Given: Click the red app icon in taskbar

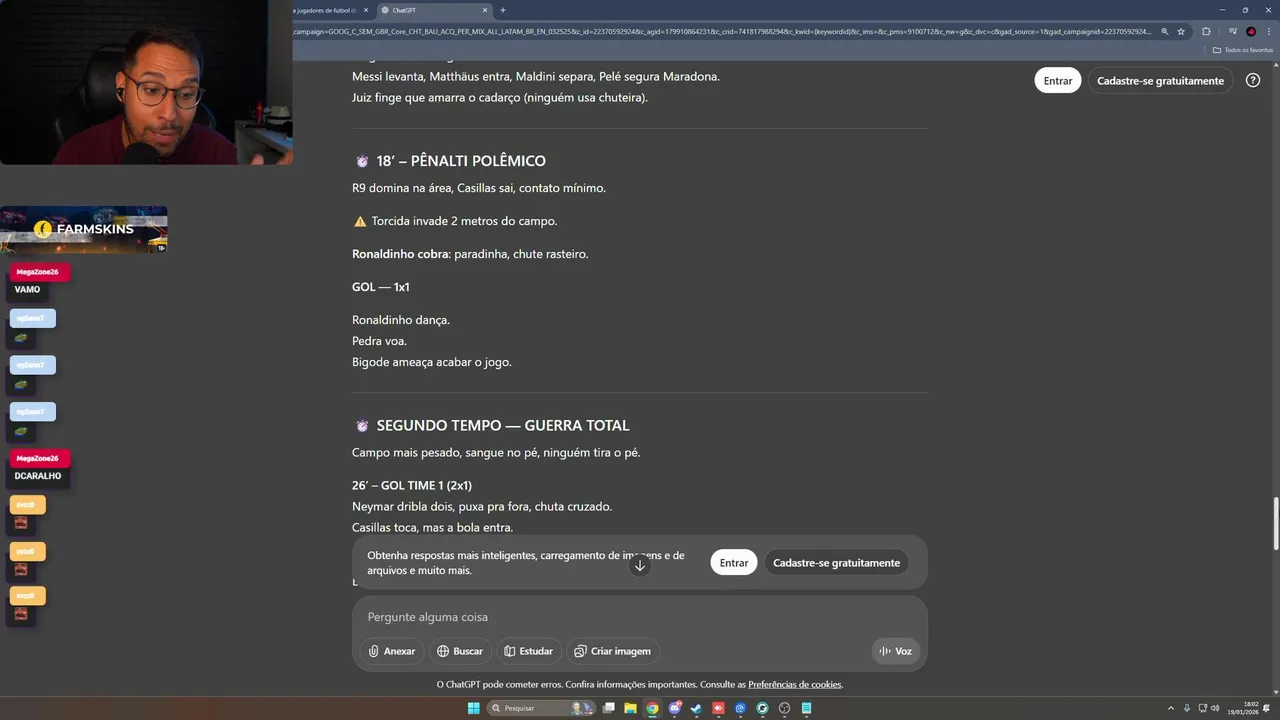Looking at the screenshot, I should (718, 708).
